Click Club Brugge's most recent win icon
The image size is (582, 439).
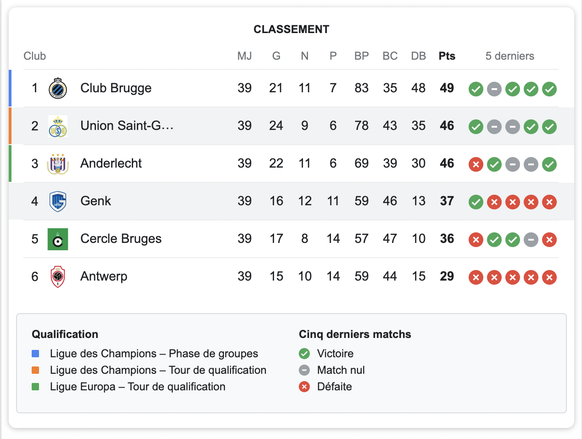pos(549,89)
